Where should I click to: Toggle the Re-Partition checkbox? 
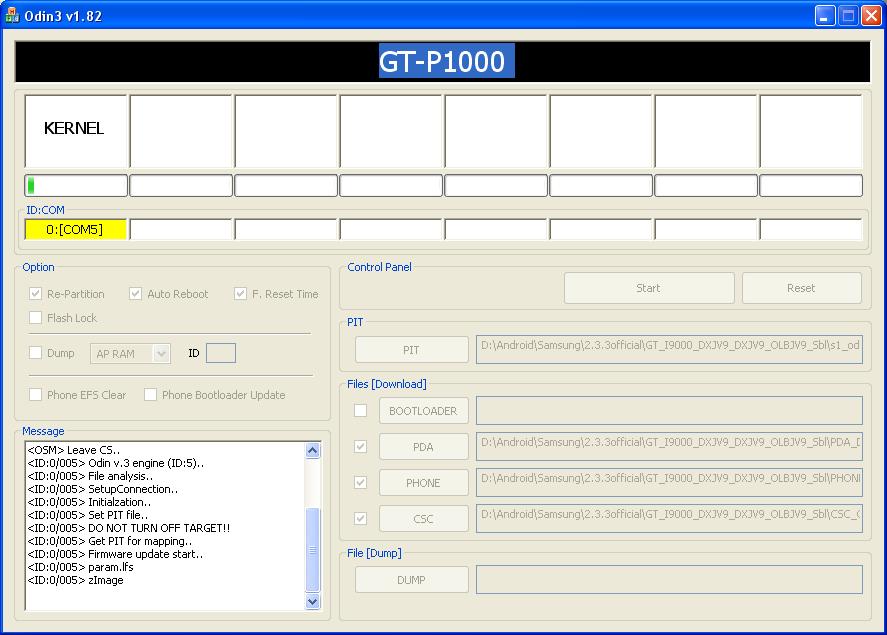coord(36,293)
